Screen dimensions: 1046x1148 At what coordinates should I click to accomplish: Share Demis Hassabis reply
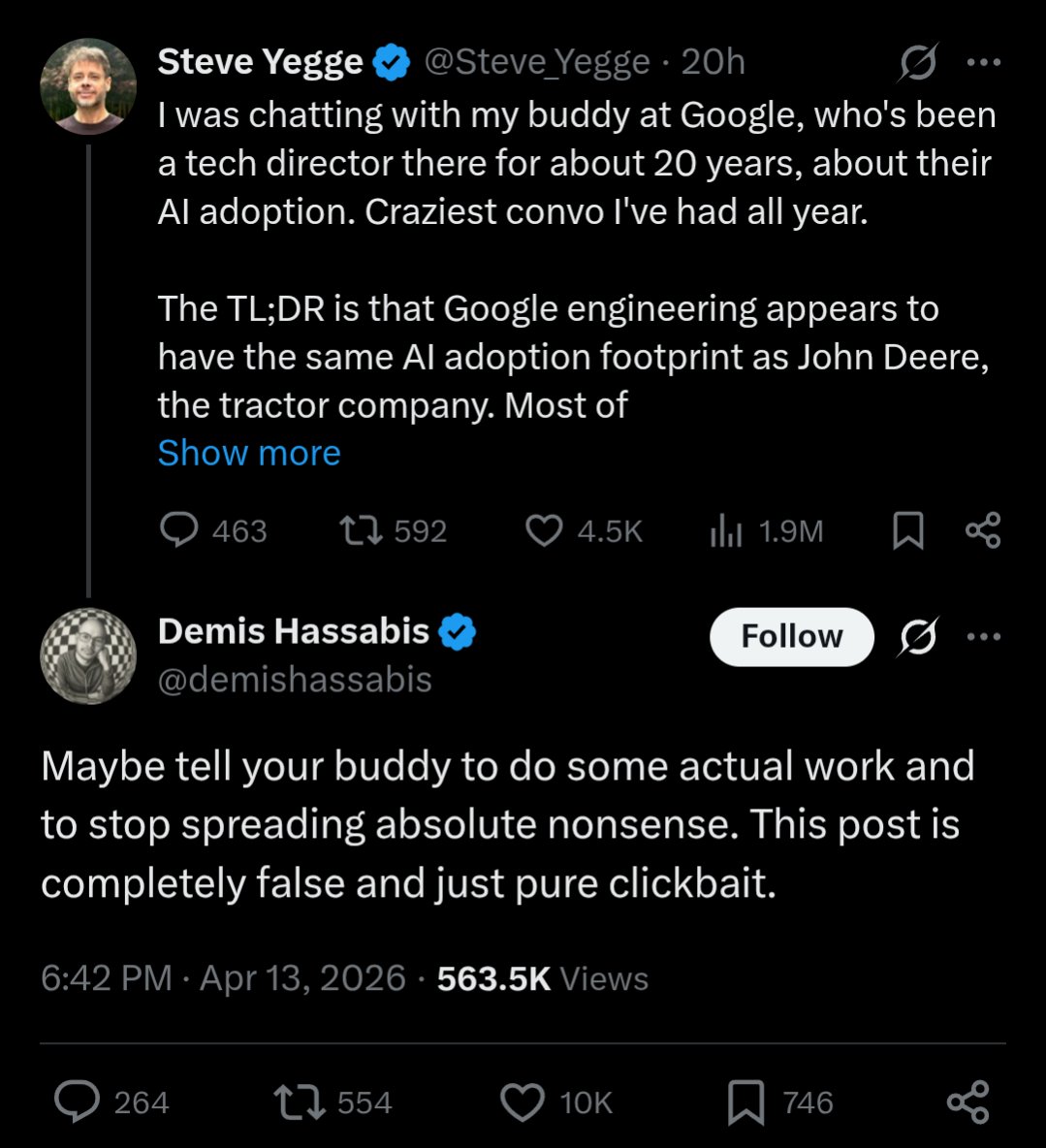(x=967, y=1101)
